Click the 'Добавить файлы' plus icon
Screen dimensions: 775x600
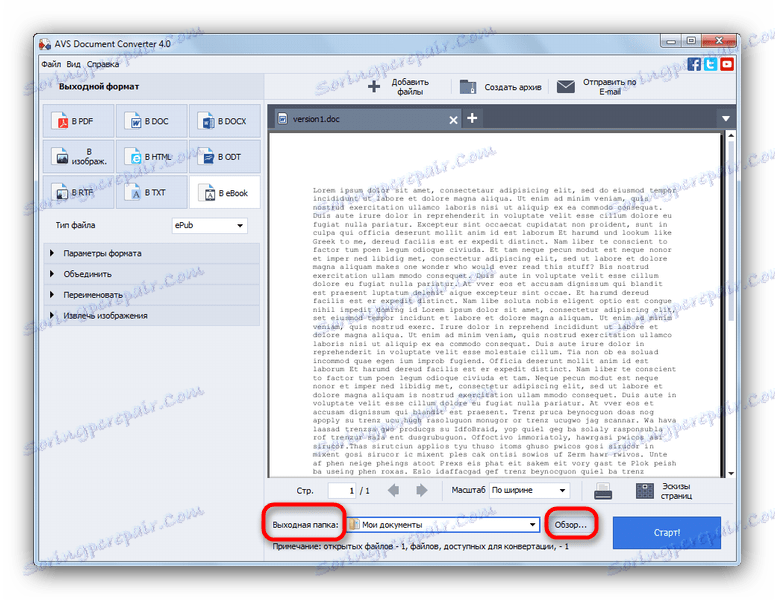(x=374, y=86)
